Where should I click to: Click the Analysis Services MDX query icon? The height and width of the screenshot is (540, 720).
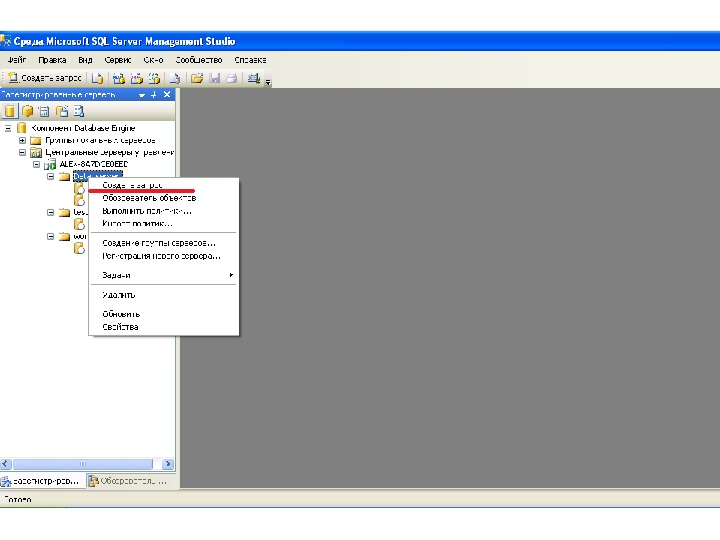click(x=119, y=79)
